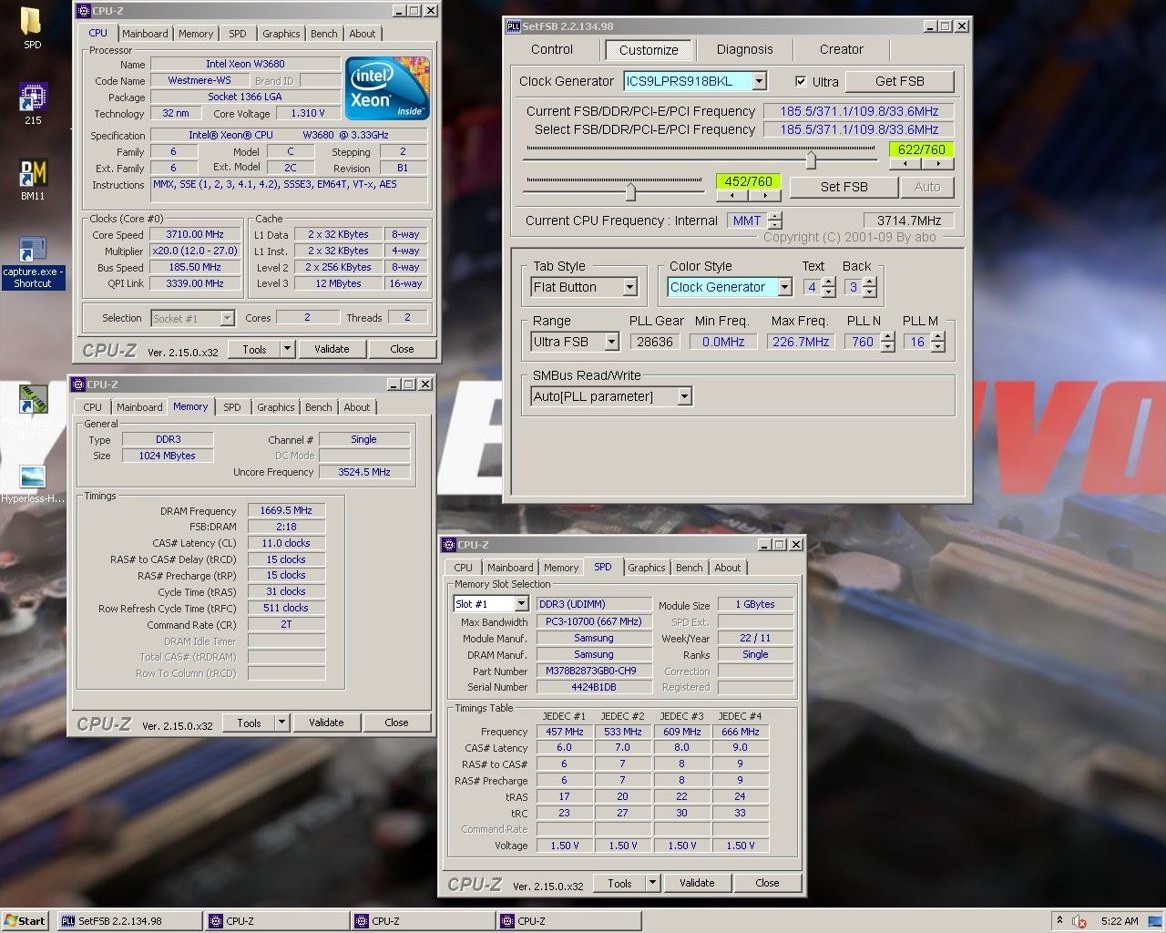Viewport: 1166px width, 933px height.
Task: Open the About tab in CPU-Z CPU window
Action: [x=362, y=33]
